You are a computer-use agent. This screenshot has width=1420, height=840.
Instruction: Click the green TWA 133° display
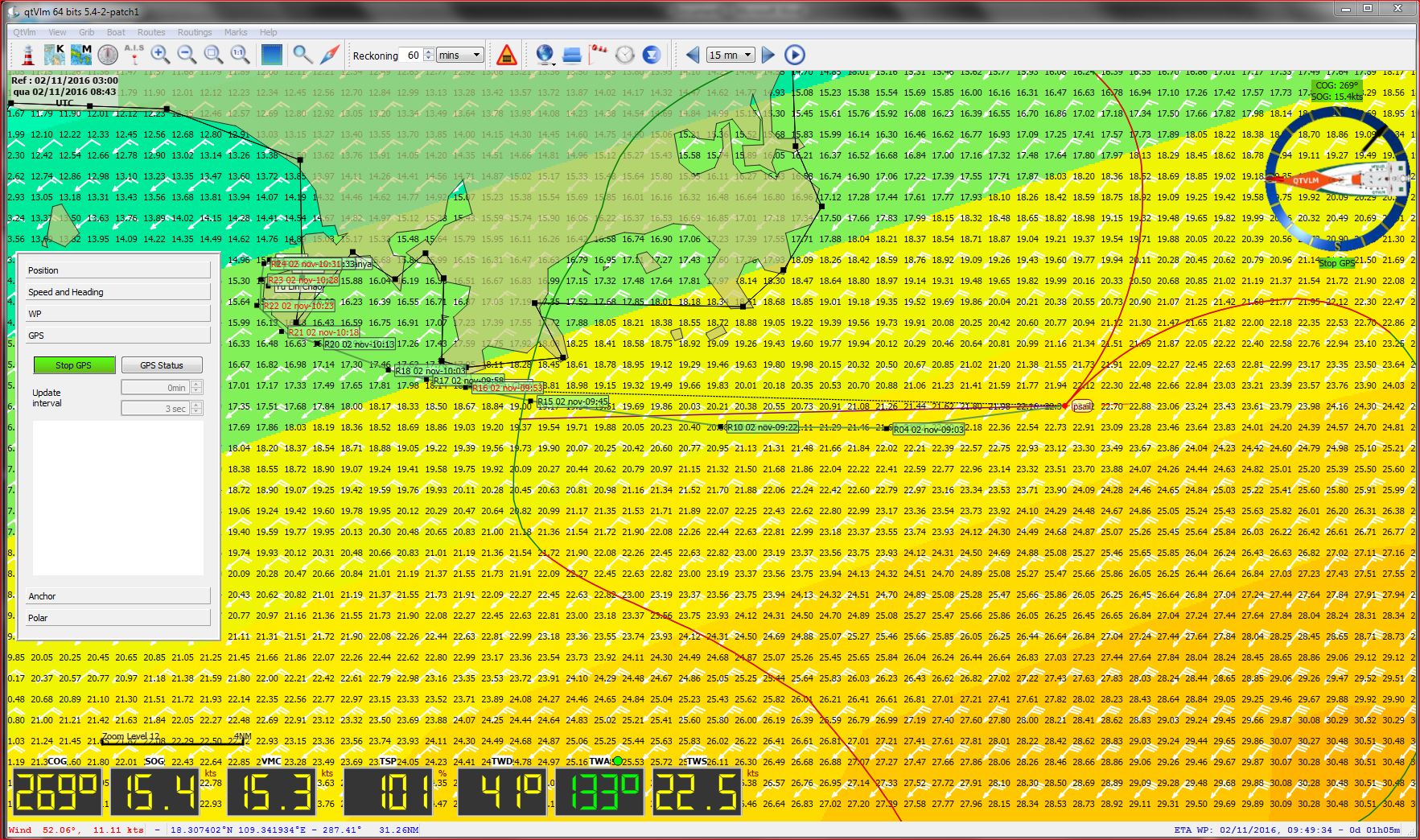[x=600, y=790]
